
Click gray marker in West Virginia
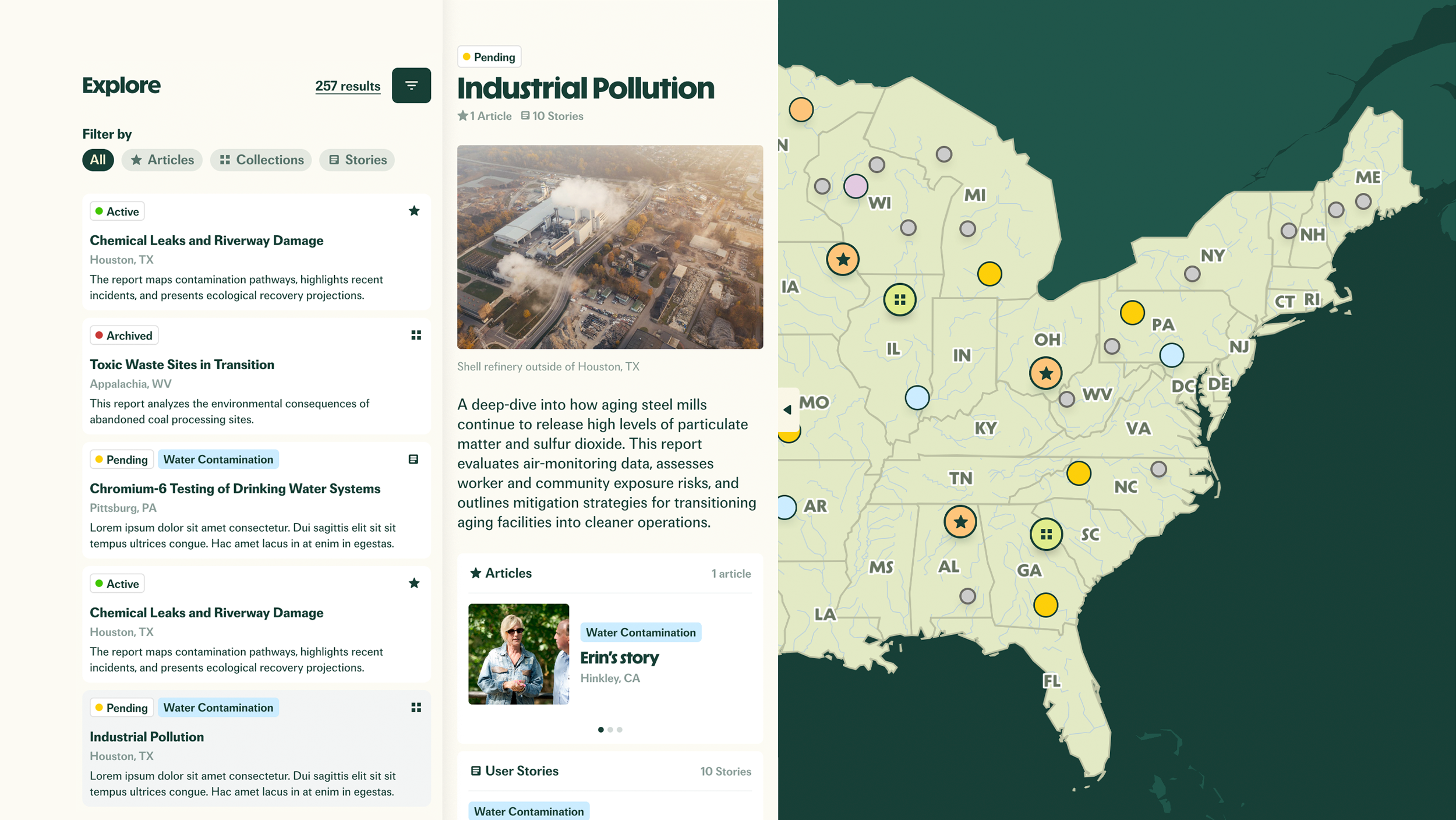1066,400
